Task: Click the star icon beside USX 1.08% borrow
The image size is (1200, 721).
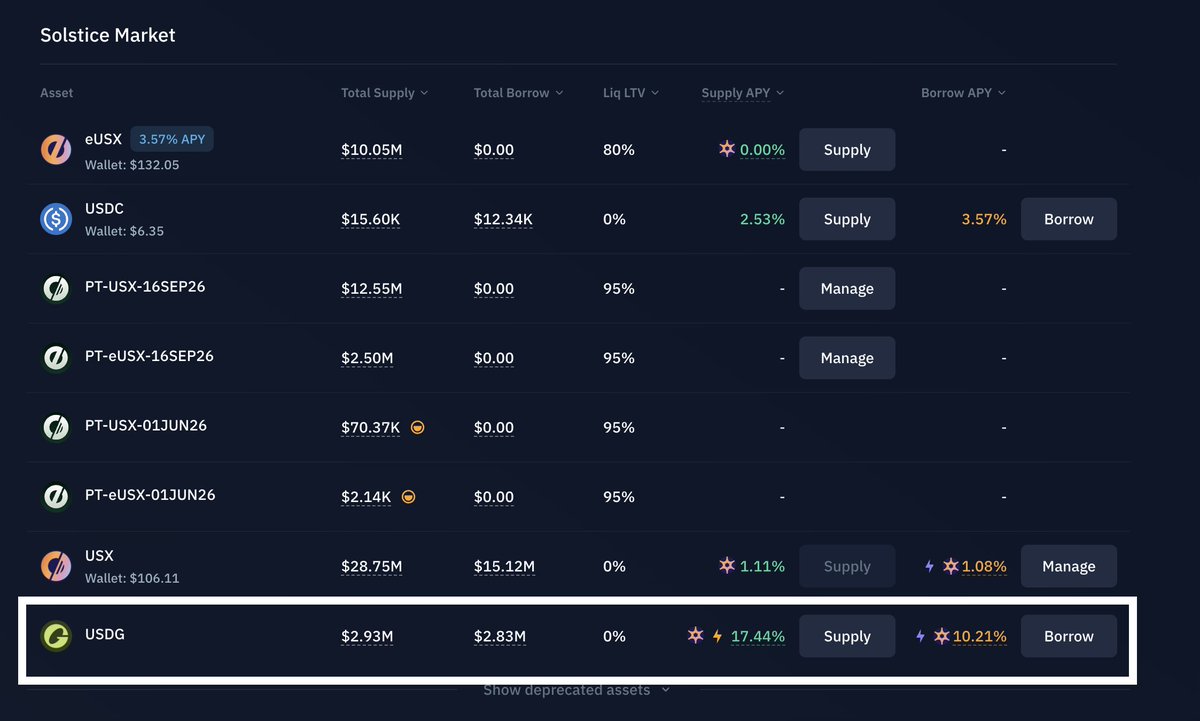Action: (951, 566)
